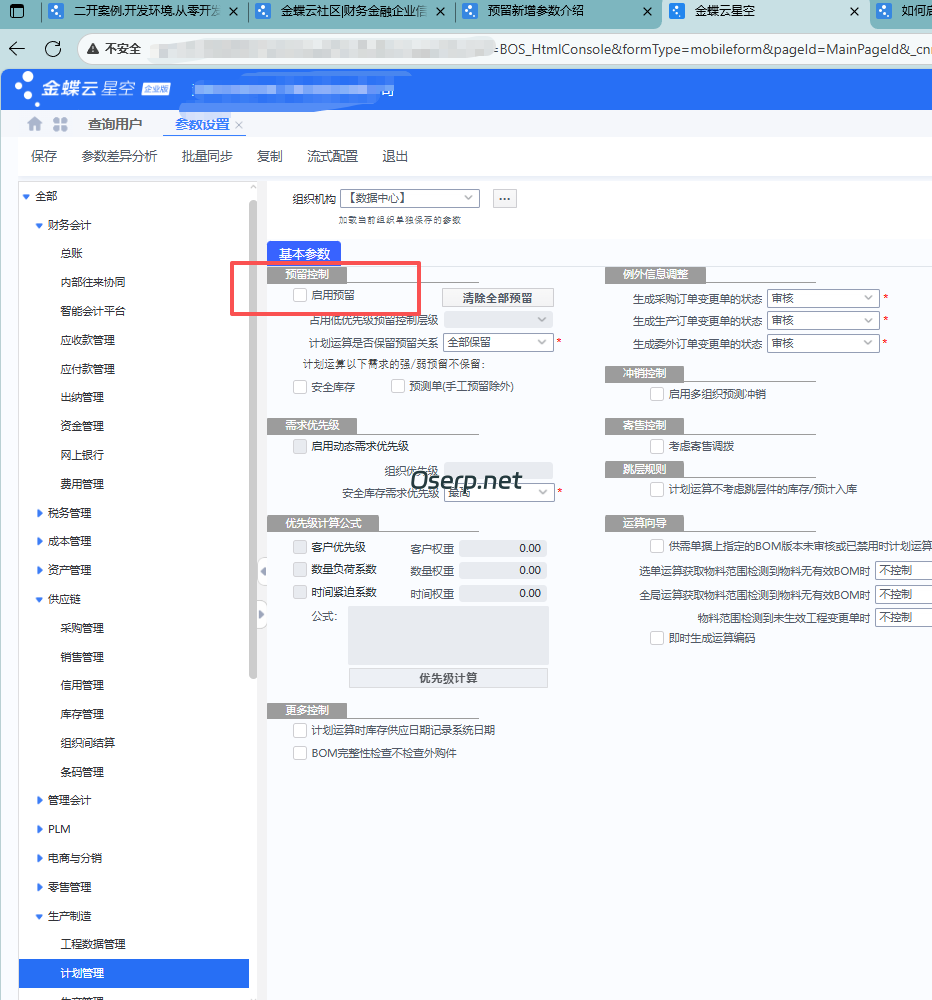Open the 全部保留 dropdown
Viewport: 932px width, 1000px height.
(497, 341)
